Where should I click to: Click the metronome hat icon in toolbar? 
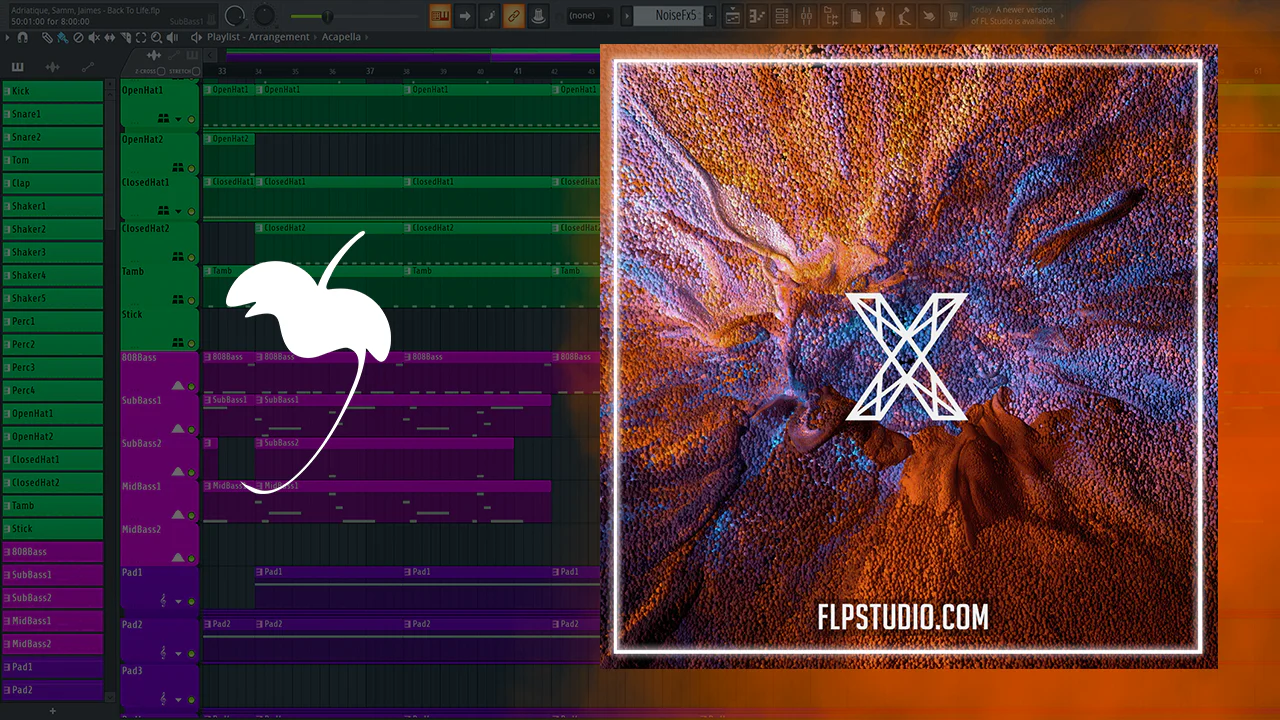(538, 16)
